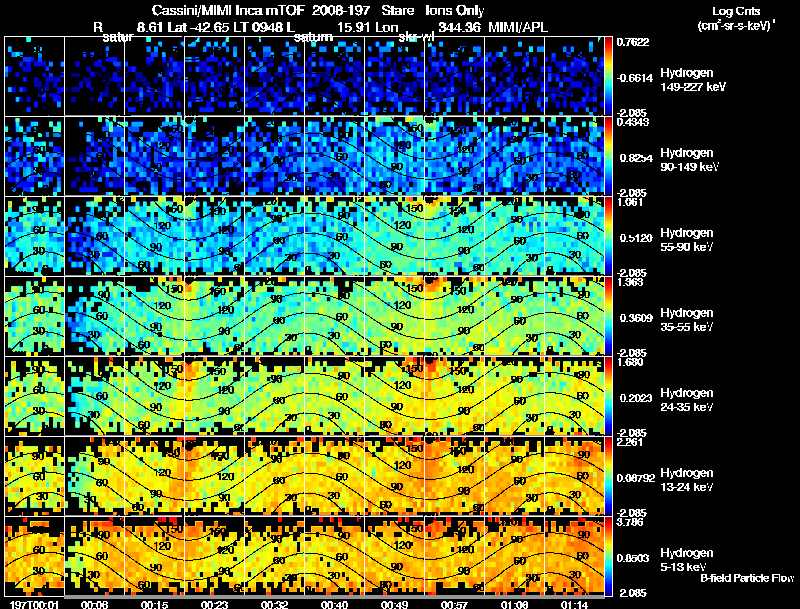Click the colorbar maximum value '0.4343'

point(633,122)
